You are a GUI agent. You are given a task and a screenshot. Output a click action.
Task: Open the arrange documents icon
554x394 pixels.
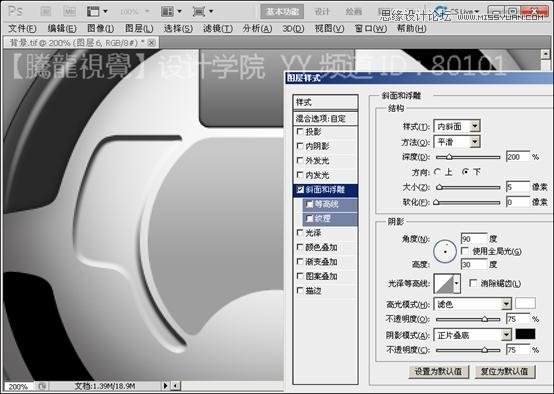point(171,12)
